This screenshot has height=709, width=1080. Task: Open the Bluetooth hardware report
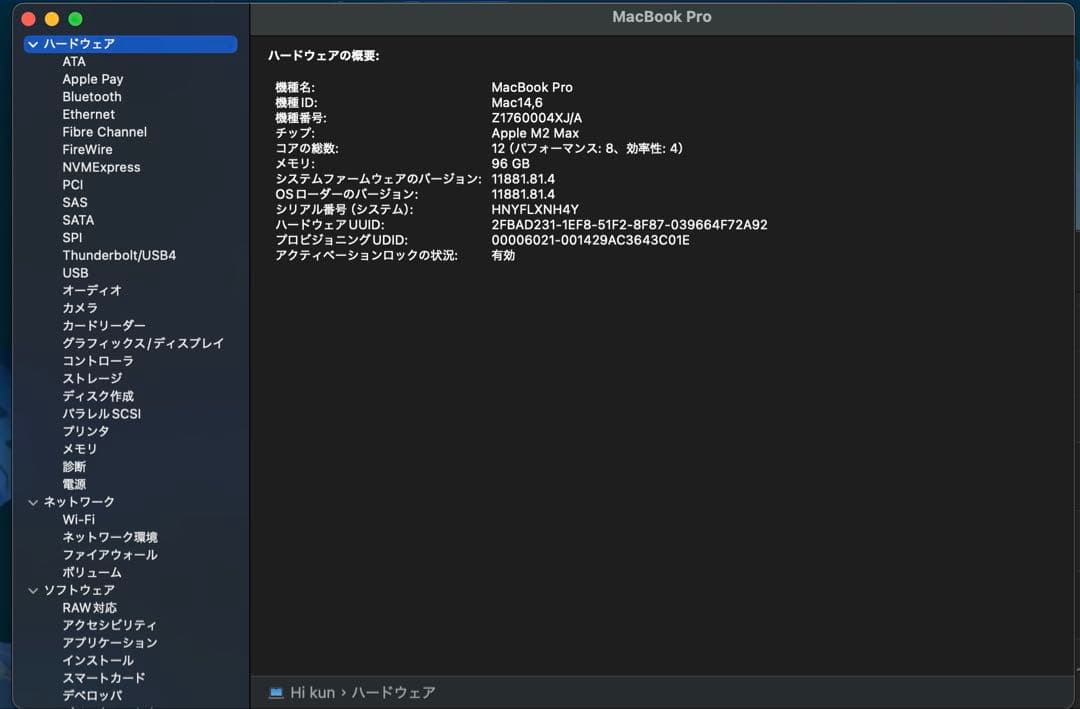point(91,96)
